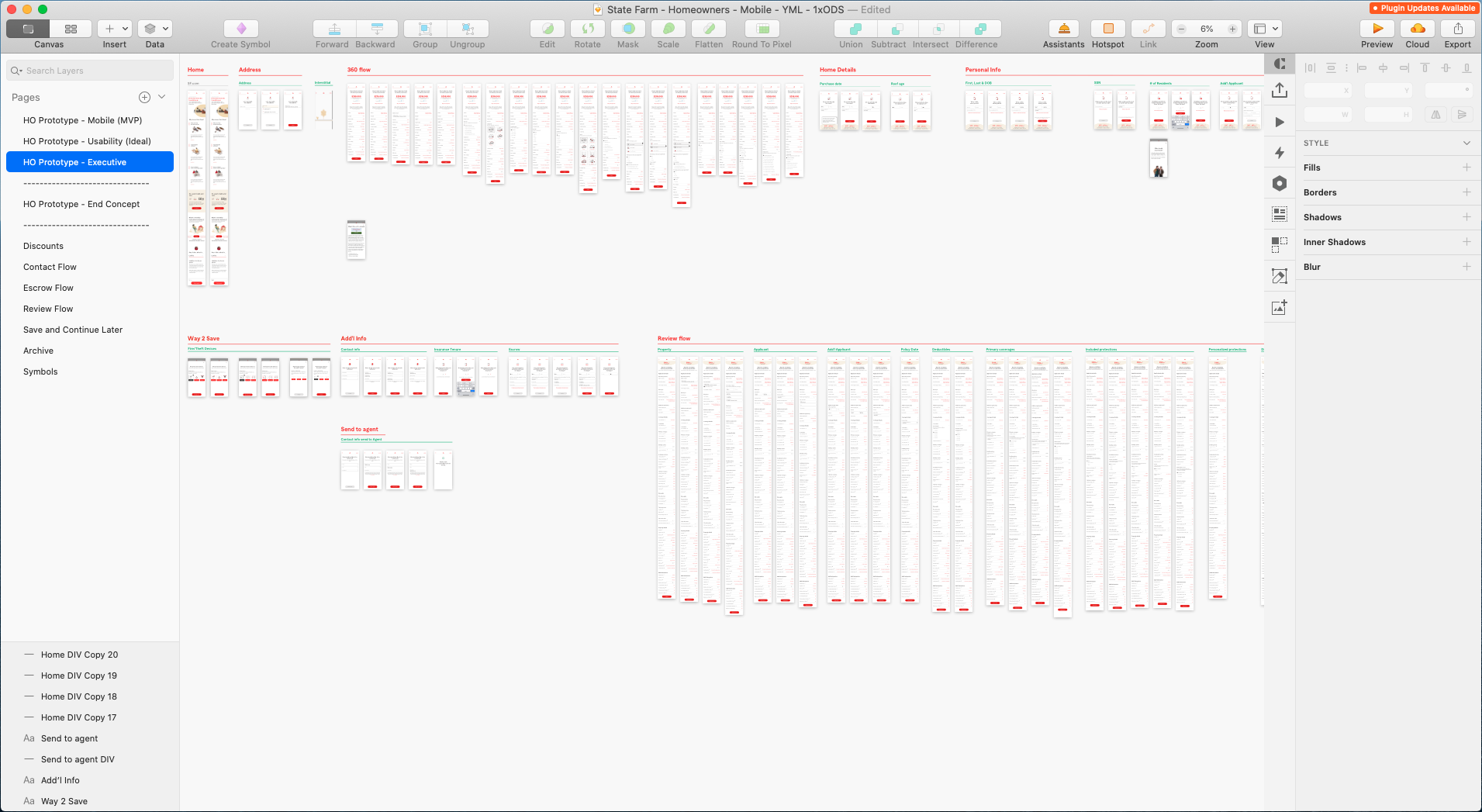Toggle flip vertical in the inspector
This screenshot has height=812, width=1482.
tap(1463, 114)
